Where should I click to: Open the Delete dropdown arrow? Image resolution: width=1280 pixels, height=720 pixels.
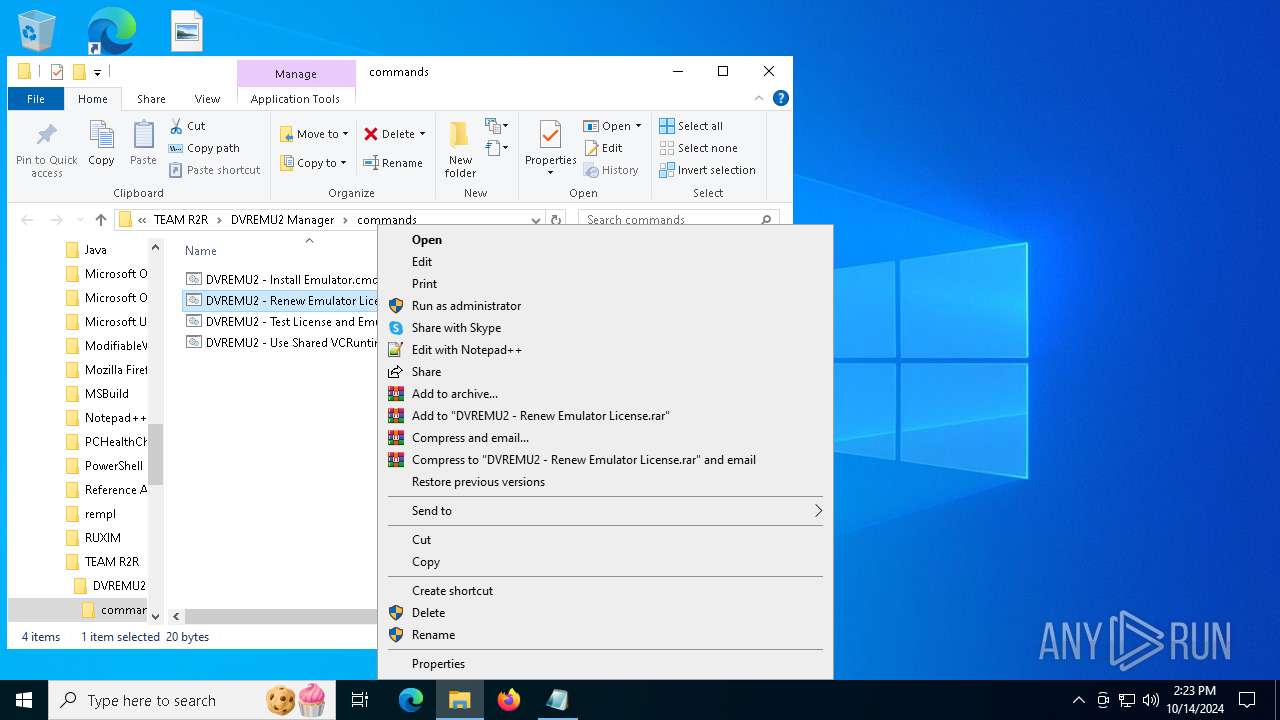422,134
